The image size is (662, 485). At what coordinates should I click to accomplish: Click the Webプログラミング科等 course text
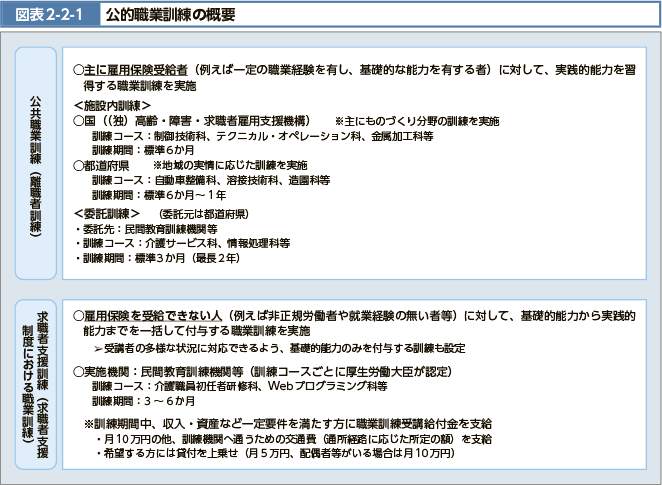tap(324, 386)
